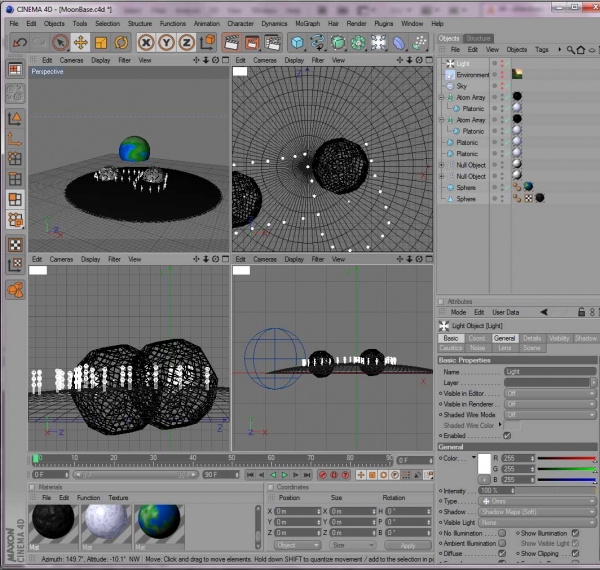Activate the Move tool
Viewport: 600px width, 570px height.
pyautogui.click(x=80, y=42)
